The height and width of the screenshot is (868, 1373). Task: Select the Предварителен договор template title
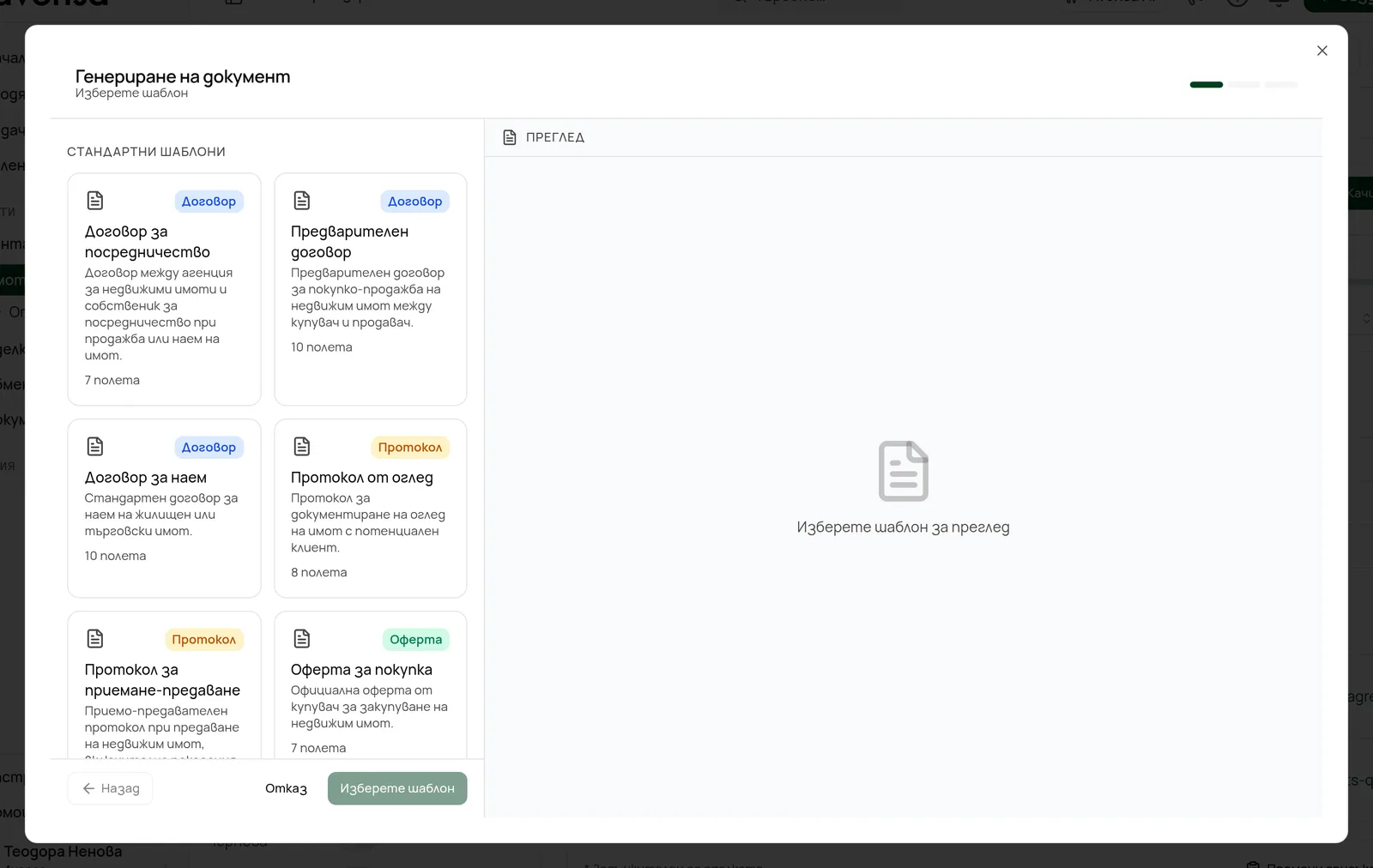350,242
